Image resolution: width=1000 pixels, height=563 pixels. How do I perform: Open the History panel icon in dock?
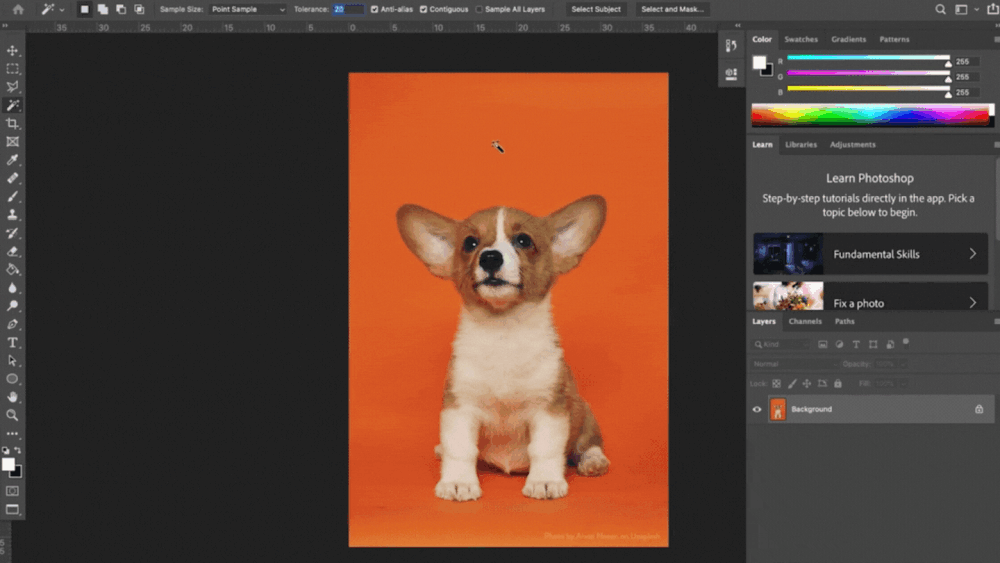click(731, 45)
